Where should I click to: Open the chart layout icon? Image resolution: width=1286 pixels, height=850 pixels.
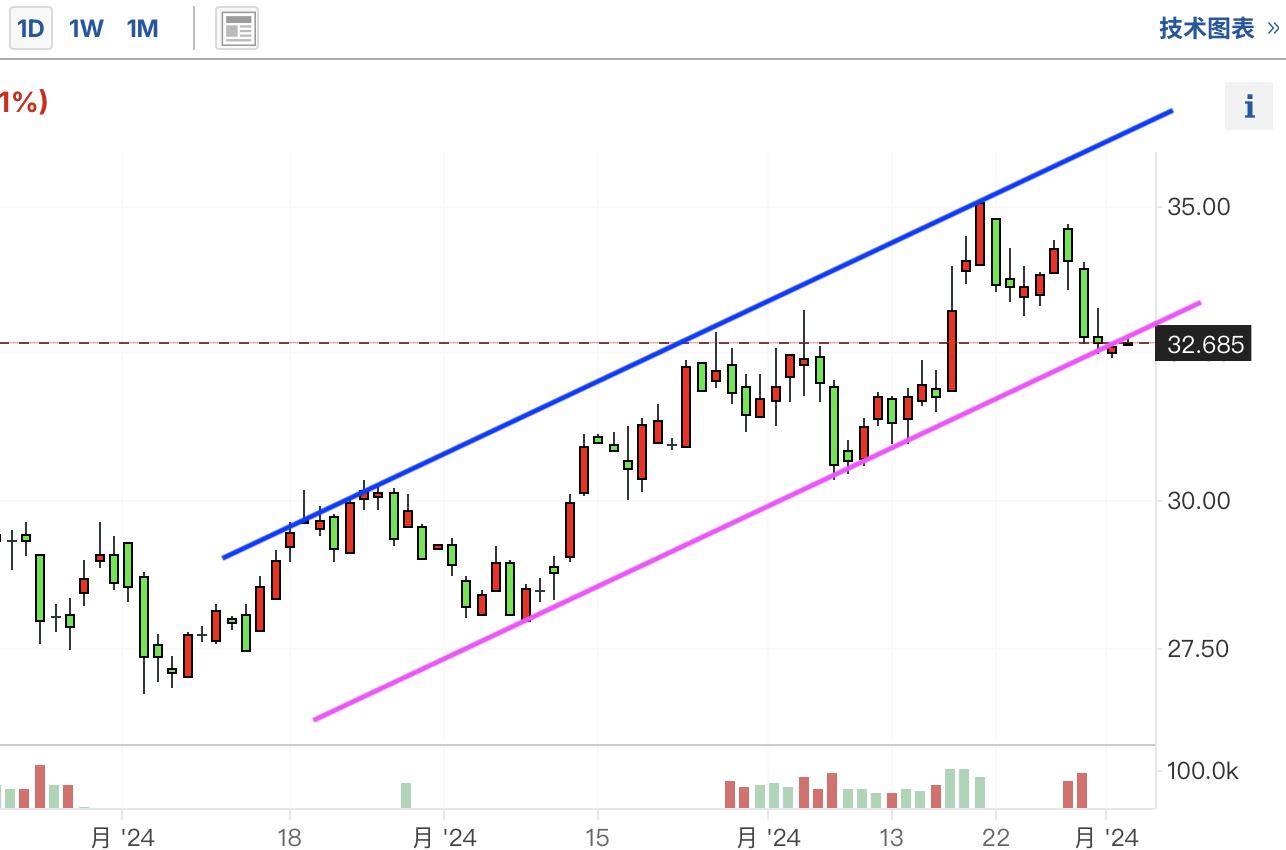pyautogui.click(x=237, y=28)
